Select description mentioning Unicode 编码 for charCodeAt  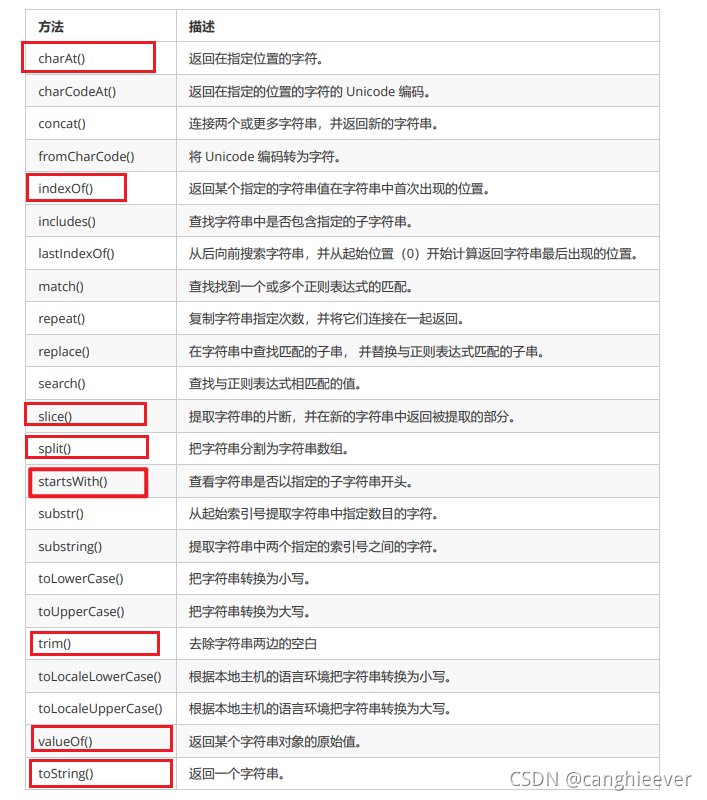click(x=309, y=92)
